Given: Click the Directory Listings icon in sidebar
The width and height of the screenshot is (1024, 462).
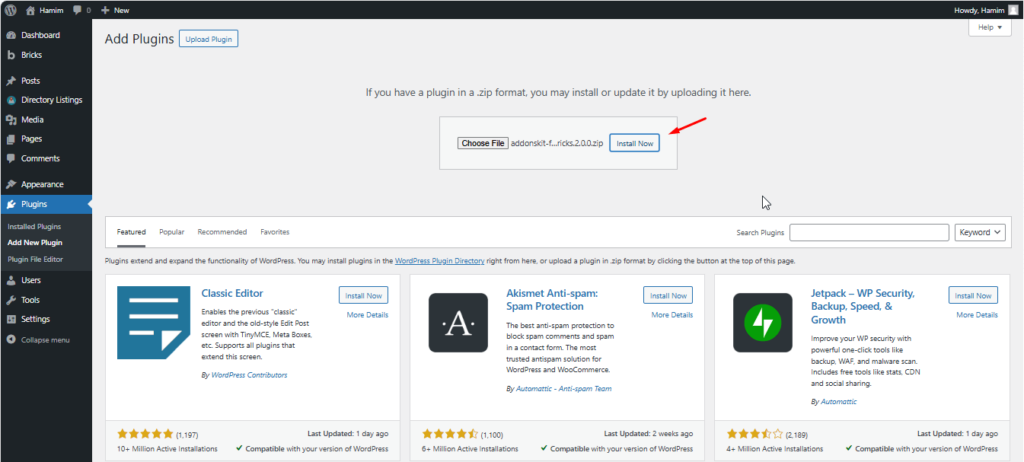Looking at the screenshot, I should click(x=10, y=100).
